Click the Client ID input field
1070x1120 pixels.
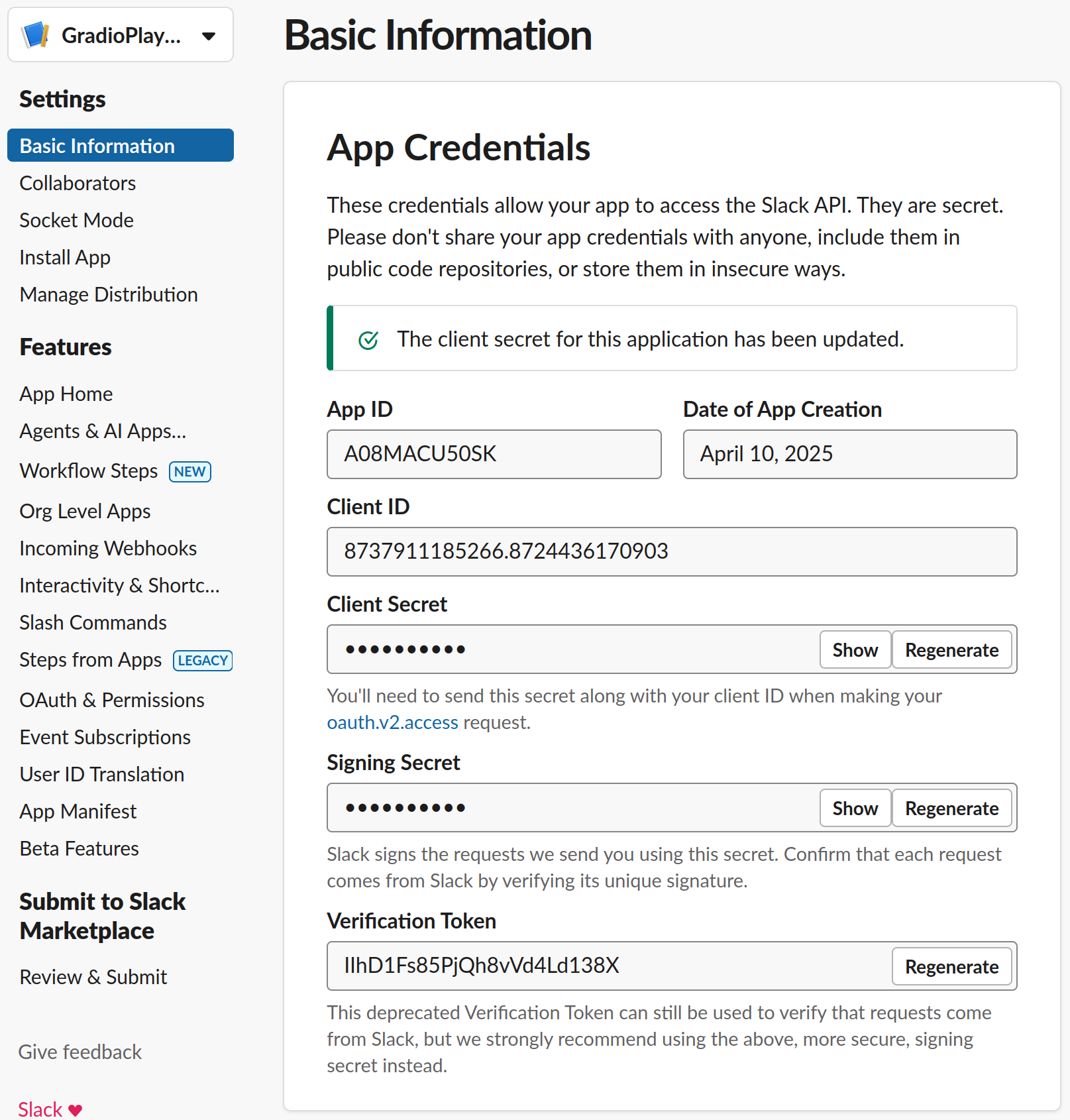click(x=672, y=551)
